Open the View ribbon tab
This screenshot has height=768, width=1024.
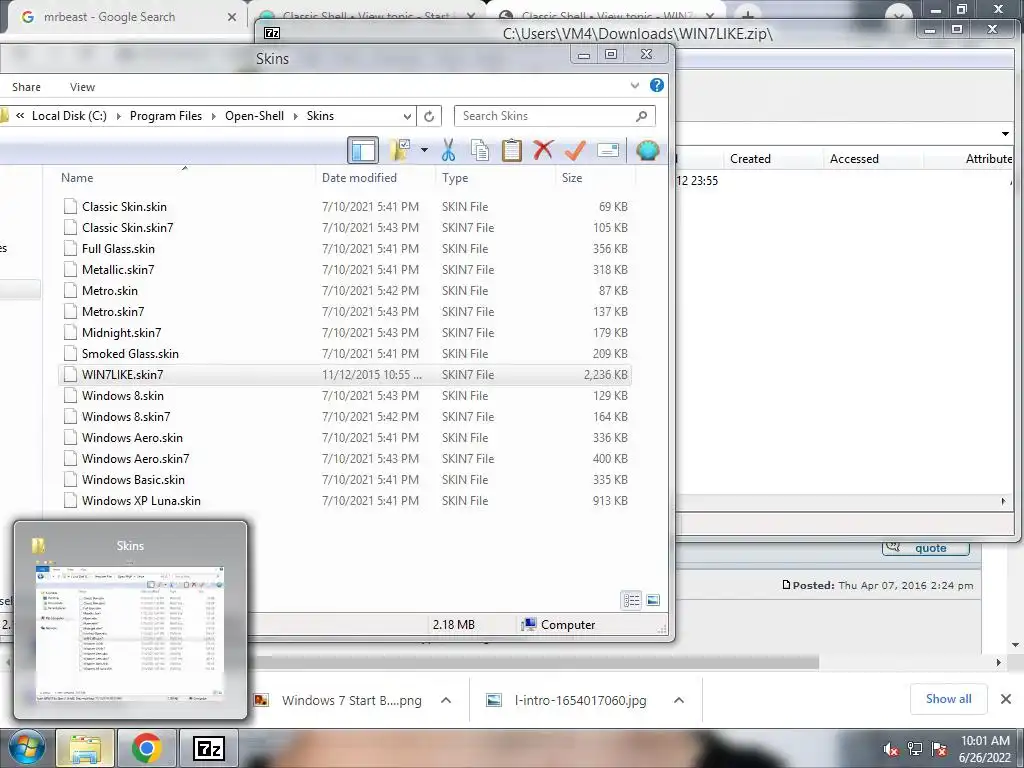82,87
